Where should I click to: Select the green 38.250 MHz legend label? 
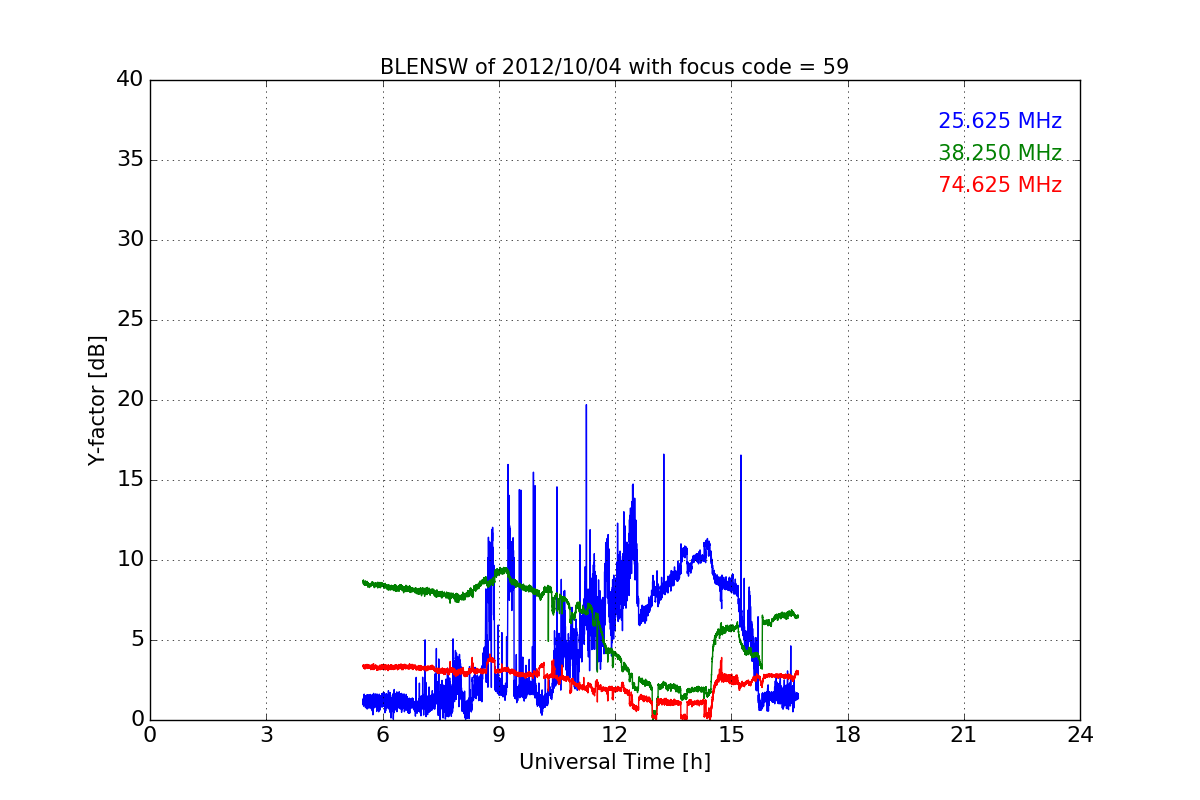1000,154
